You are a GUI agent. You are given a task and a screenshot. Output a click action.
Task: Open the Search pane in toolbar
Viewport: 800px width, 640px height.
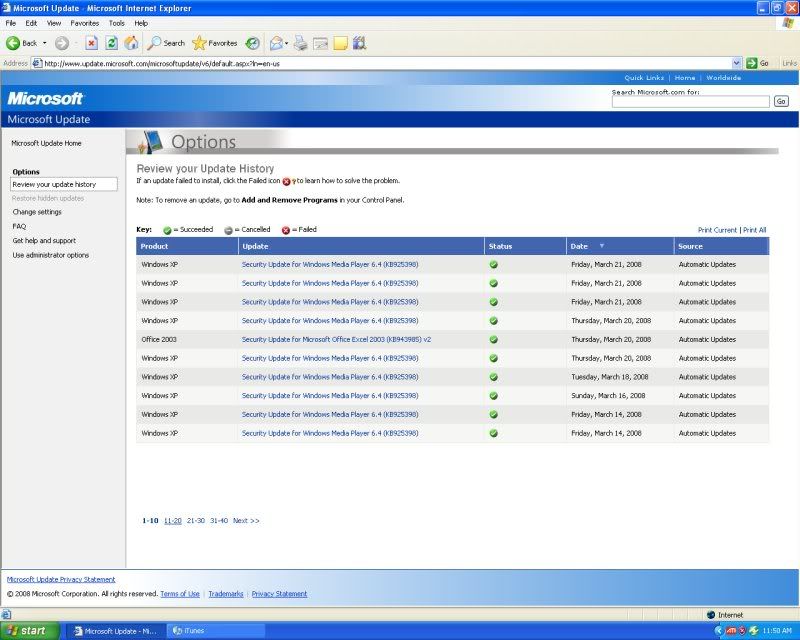[x=166, y=43]
